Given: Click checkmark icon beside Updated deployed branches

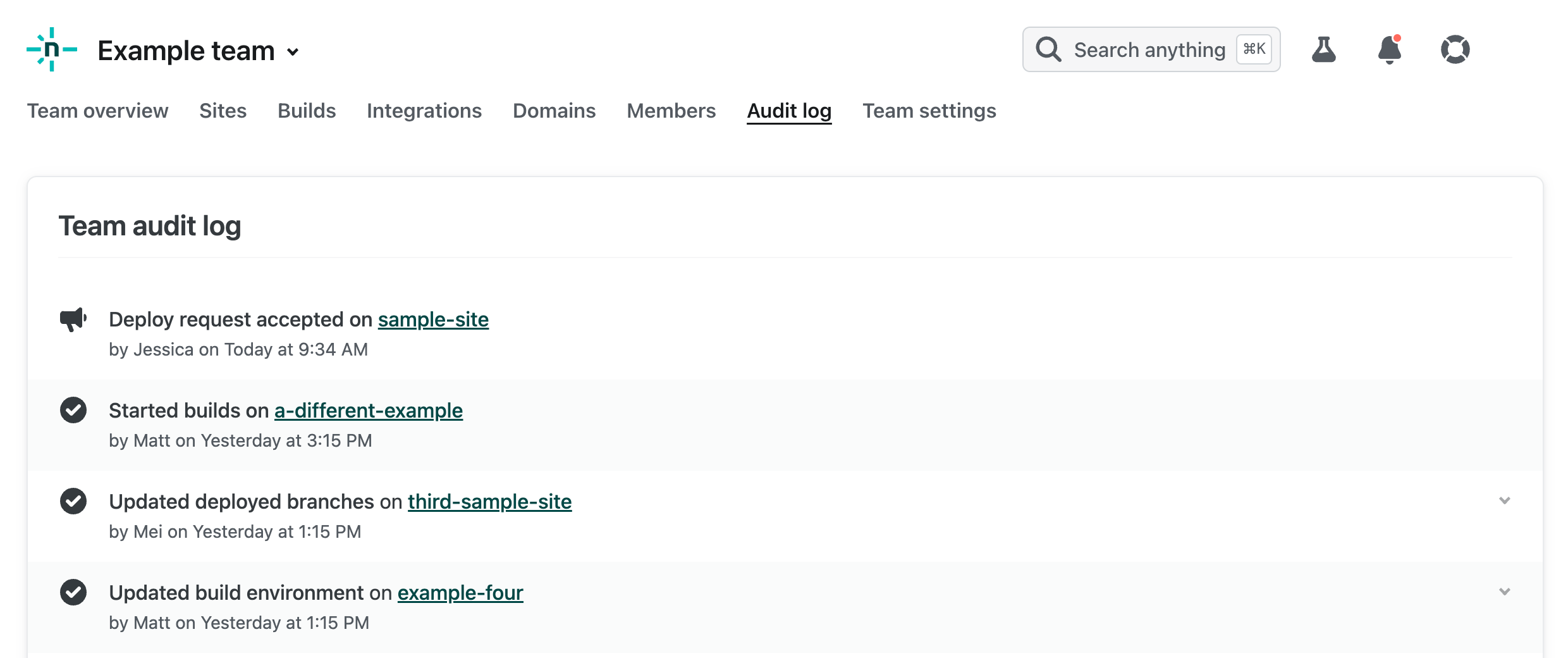Looking at the screenshot, I should point(73,502).
